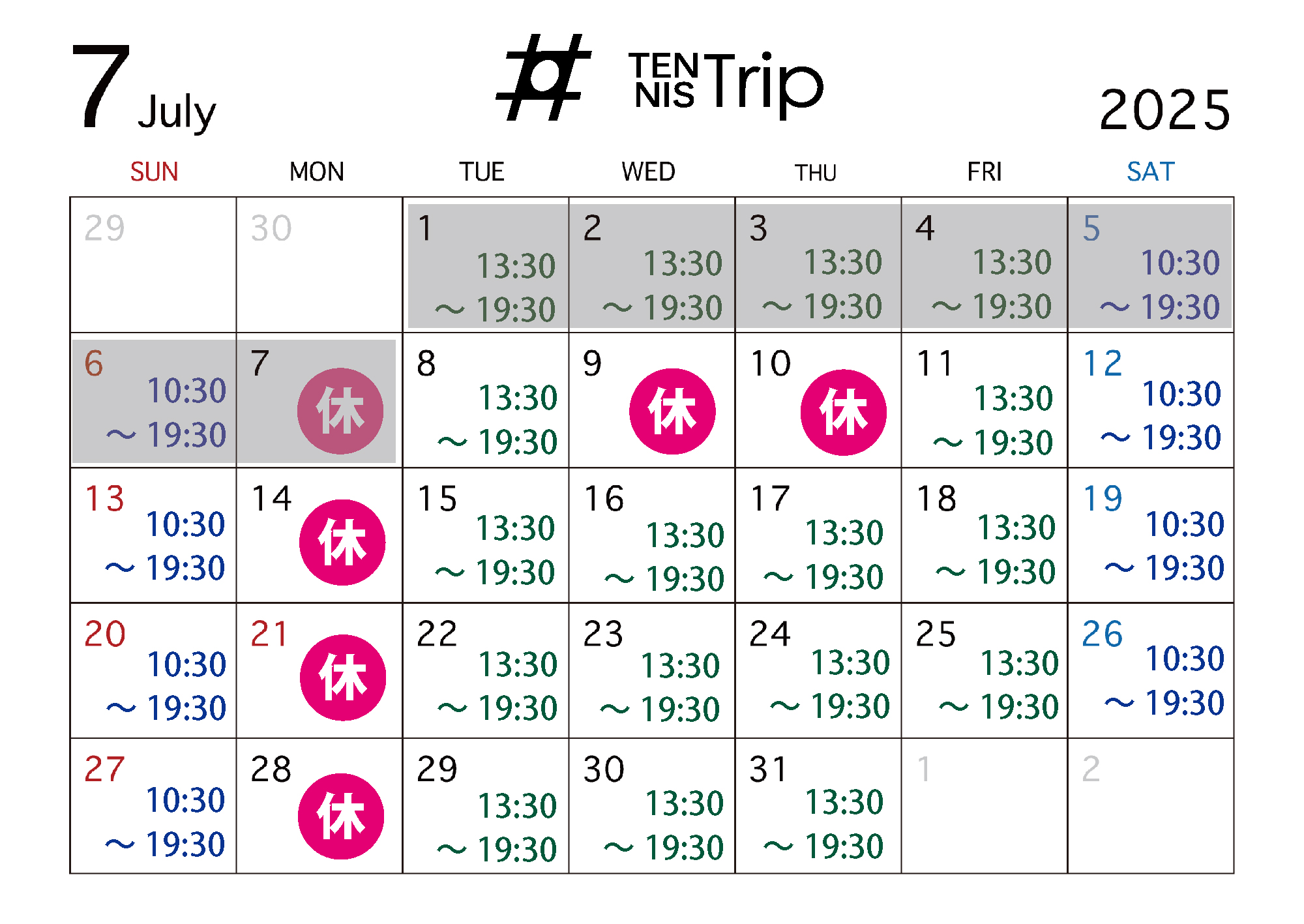Click the closed-day icon on July 28
This screenshot has height=924, width=1304.
(341, 816)
